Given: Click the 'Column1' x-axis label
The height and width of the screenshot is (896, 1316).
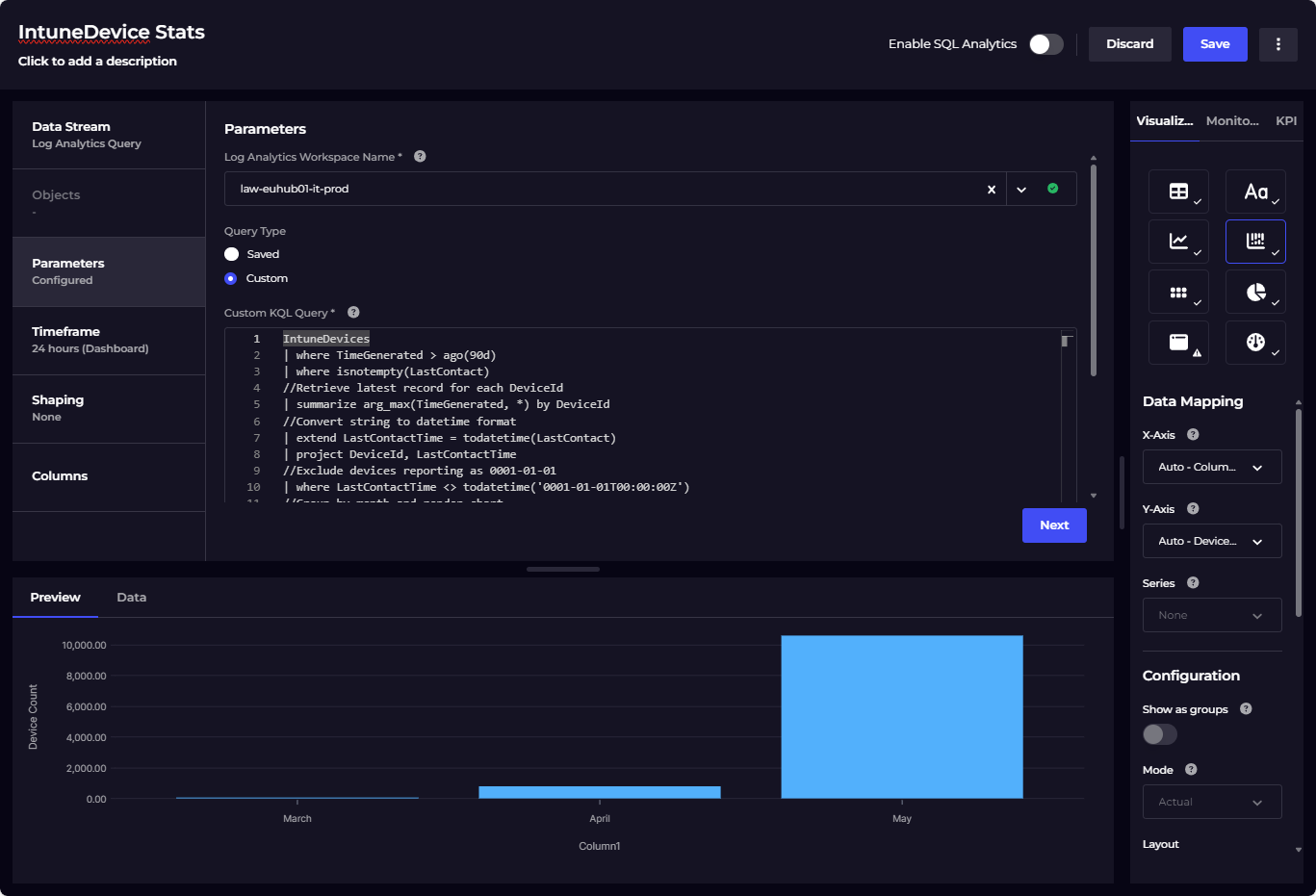Looking at the screenshot, I should click(x=600, y=846).
